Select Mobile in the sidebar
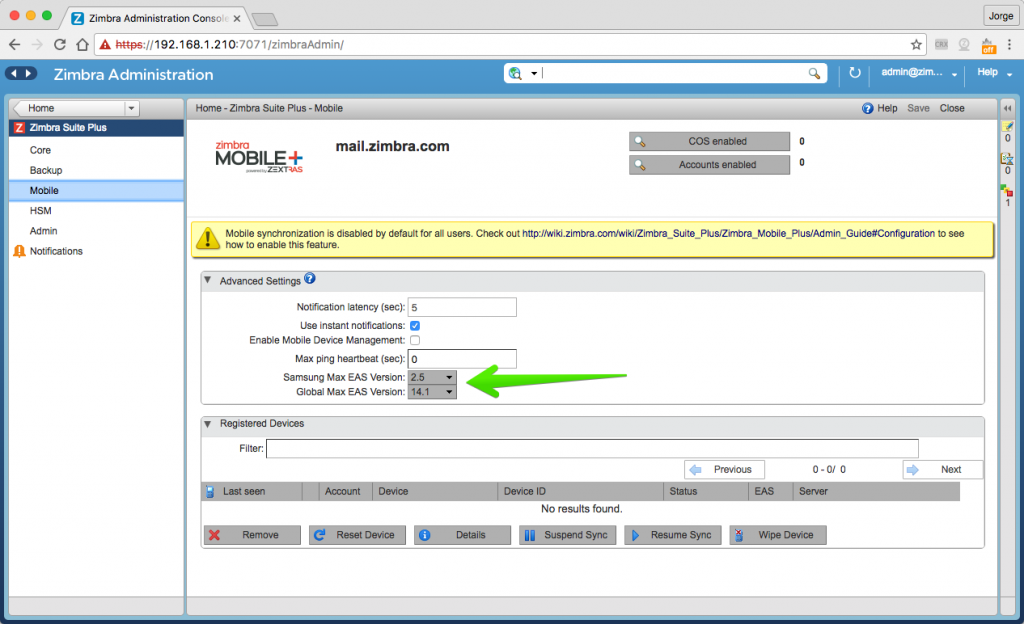 click(x=97, y=191)
